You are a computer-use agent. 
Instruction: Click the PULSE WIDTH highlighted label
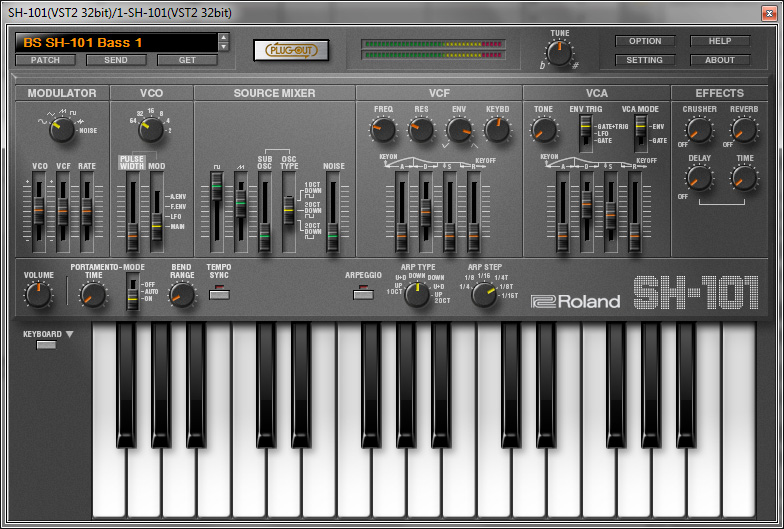[132, 162]
